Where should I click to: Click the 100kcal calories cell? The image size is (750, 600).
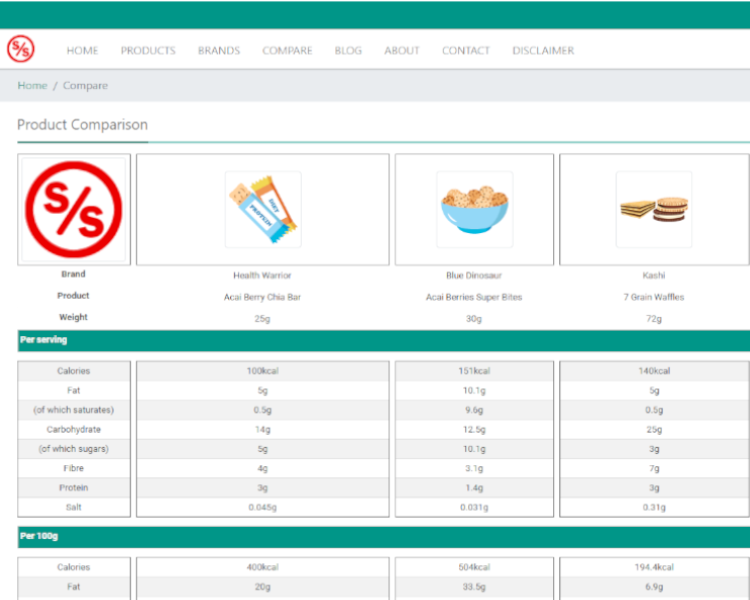pyautogui.click(x=263, y=371)
